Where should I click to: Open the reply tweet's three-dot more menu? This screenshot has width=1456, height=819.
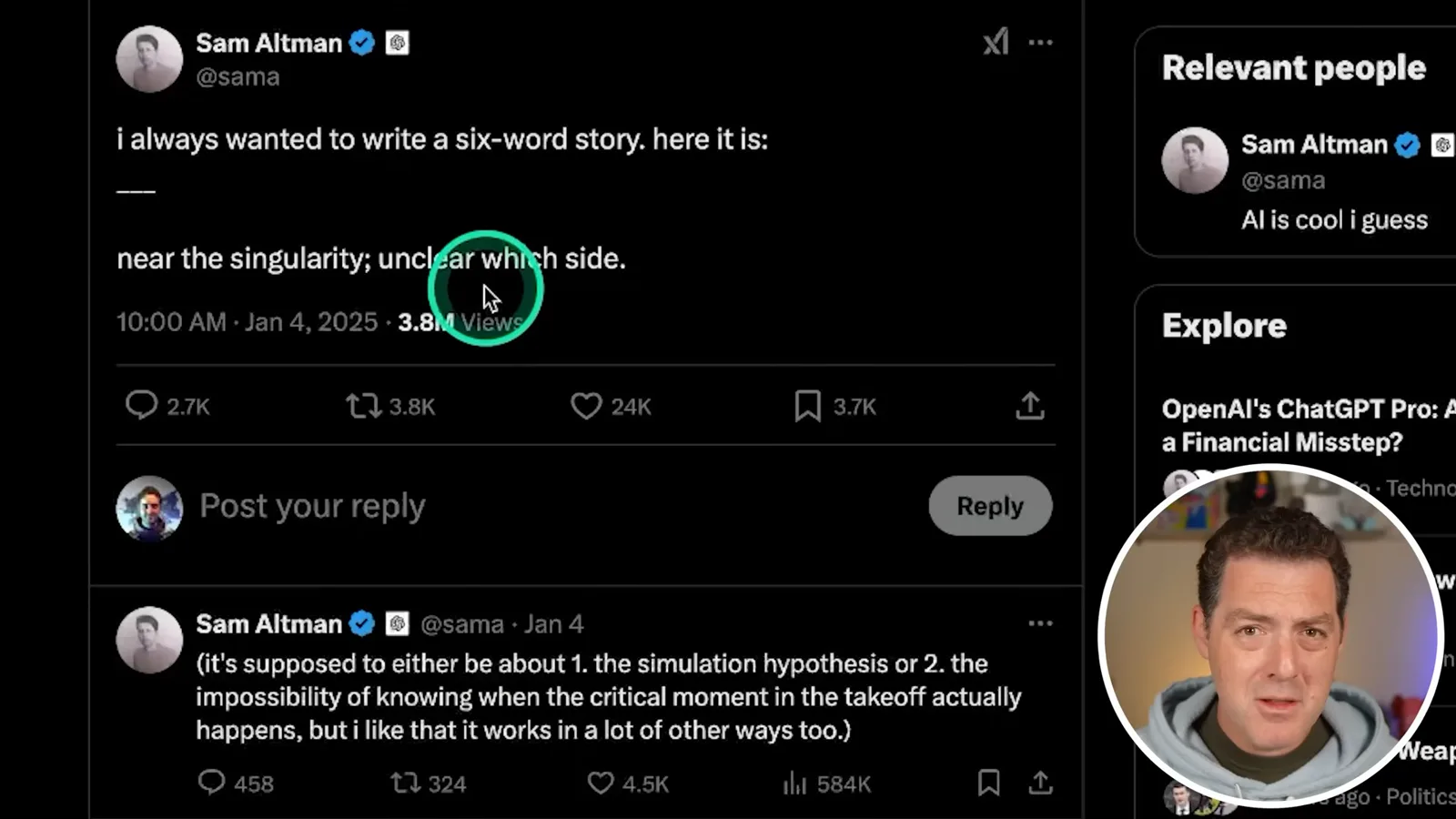tap(1040, 623)
